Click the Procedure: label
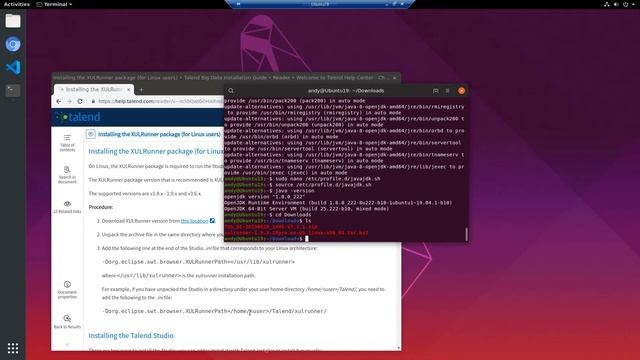 click(x=101, y=207)
